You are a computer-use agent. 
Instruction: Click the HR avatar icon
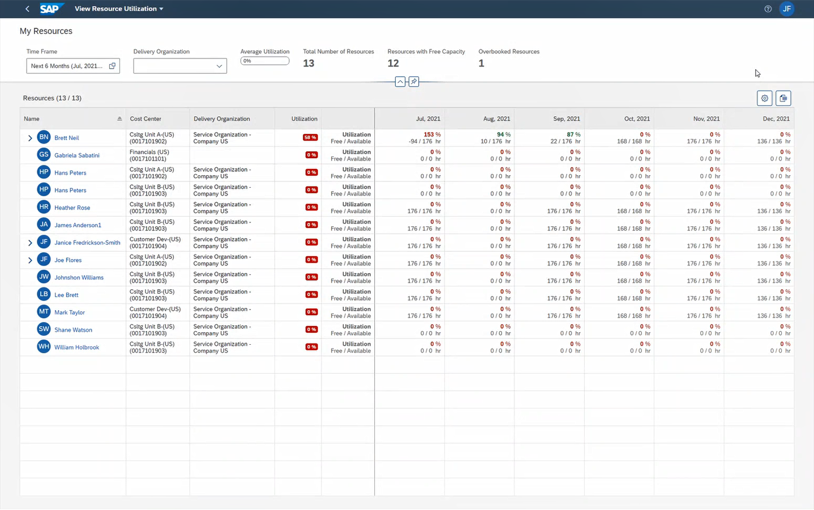(44, 207)
